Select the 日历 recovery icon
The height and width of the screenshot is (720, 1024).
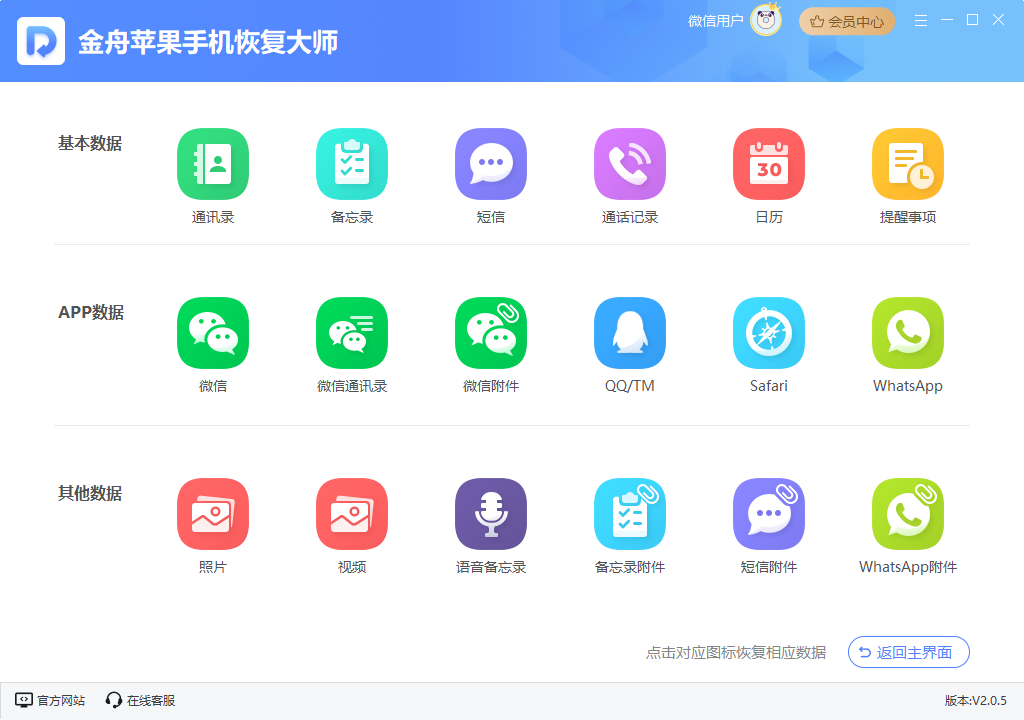click(769, 163)
